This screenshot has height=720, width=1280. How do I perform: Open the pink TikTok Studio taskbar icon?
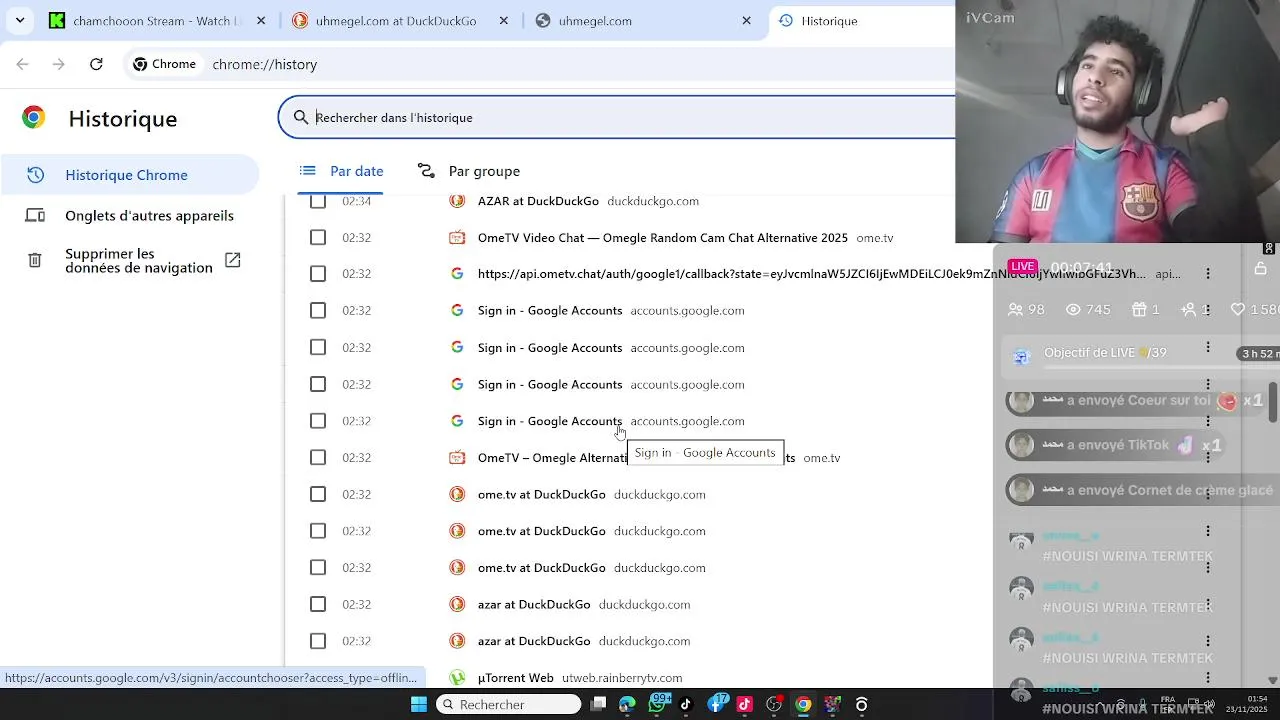pyautogui.click(x=745, y=705)
